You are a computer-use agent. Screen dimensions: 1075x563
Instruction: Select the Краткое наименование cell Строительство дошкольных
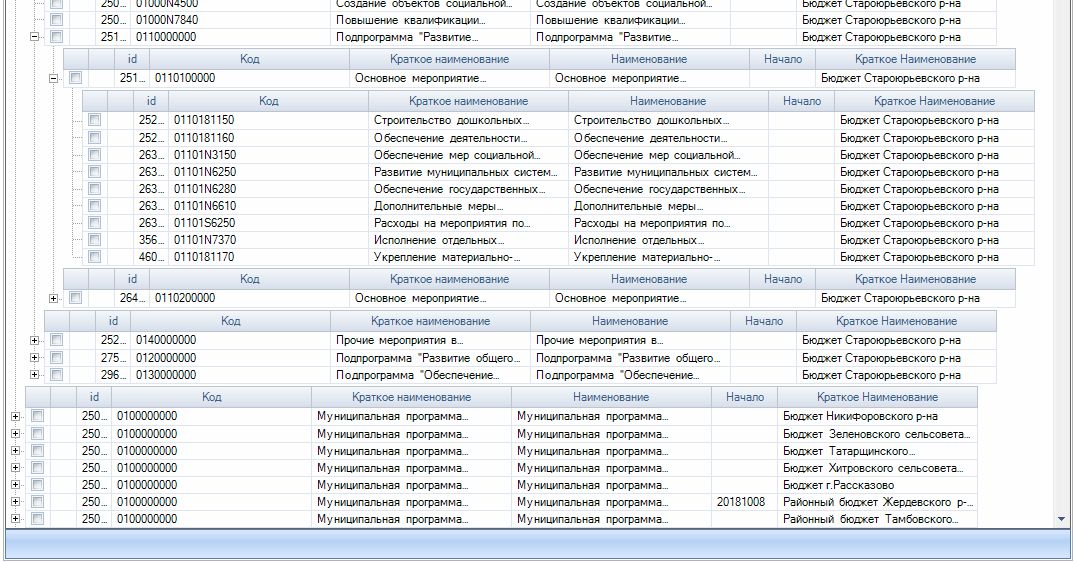click(452, 120)
